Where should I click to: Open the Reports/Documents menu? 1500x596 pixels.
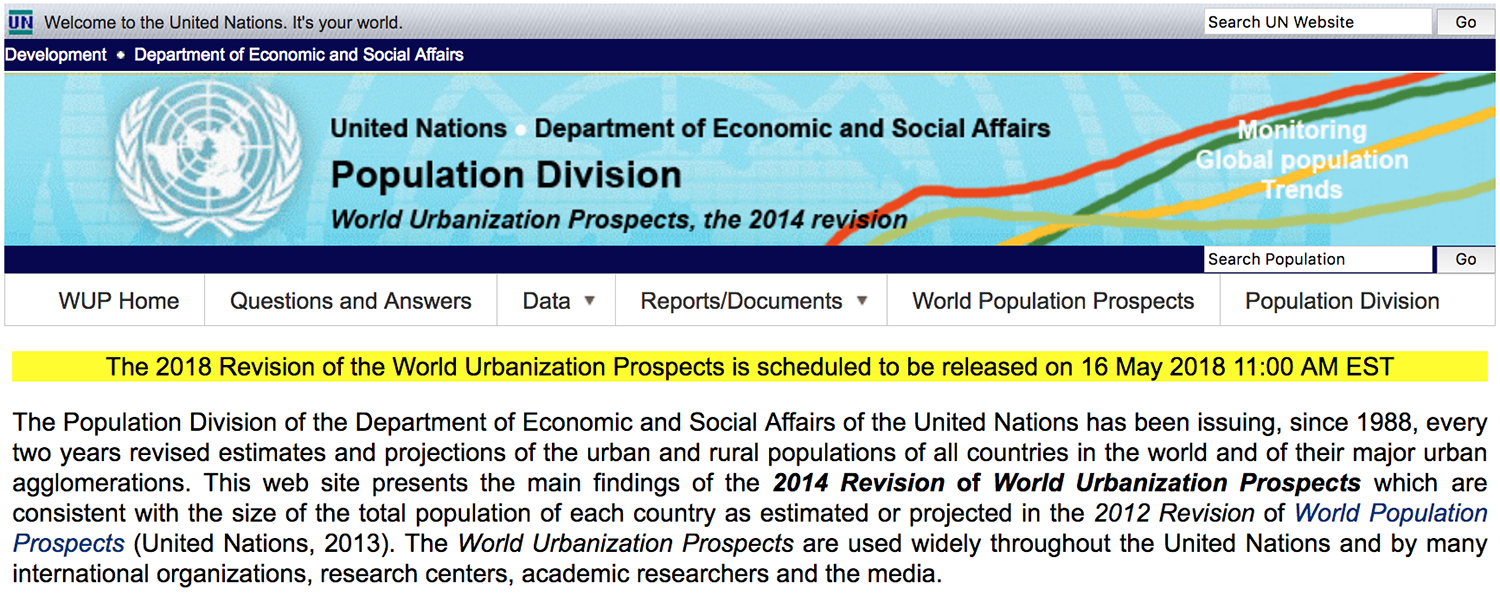point(752,301)
